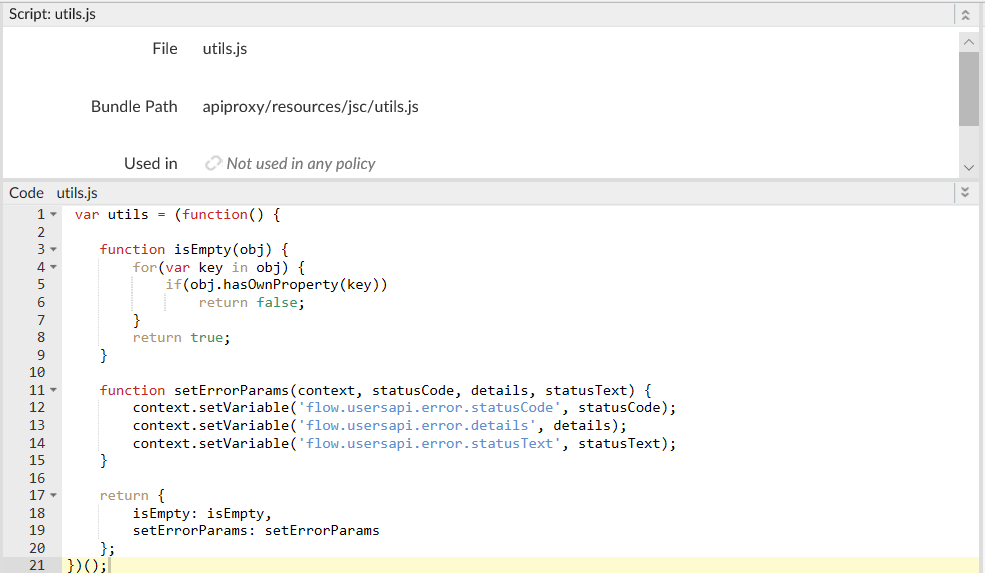Fold isEmpty function at line 3
985x573 pixels.
(53, 249)
